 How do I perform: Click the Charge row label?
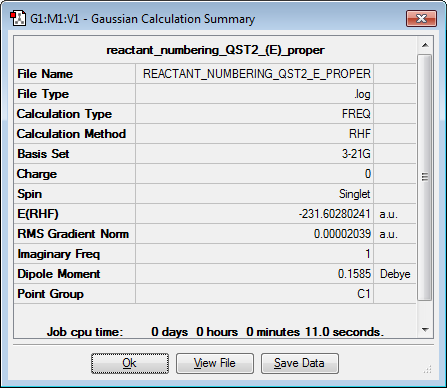pyautogui.click(x=37, y=174)
